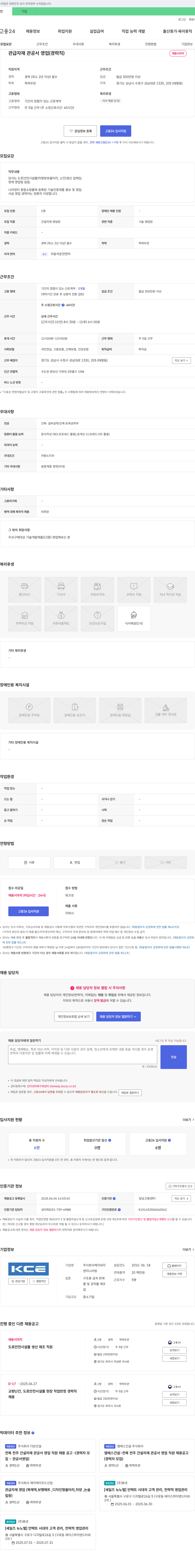This screenshot has height=1568, width=195.
Task: Click the 허위구인광고 신고 button
Action: pos(180,1186)
